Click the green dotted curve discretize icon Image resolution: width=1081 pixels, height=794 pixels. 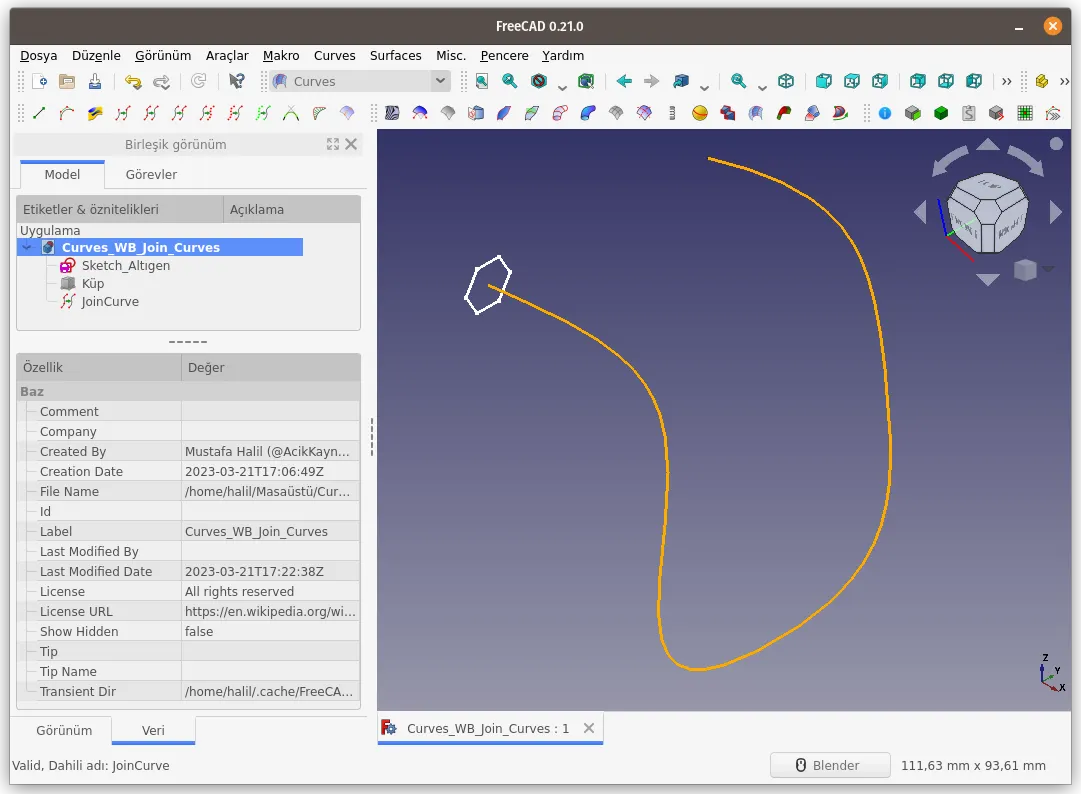click(263, 113)
